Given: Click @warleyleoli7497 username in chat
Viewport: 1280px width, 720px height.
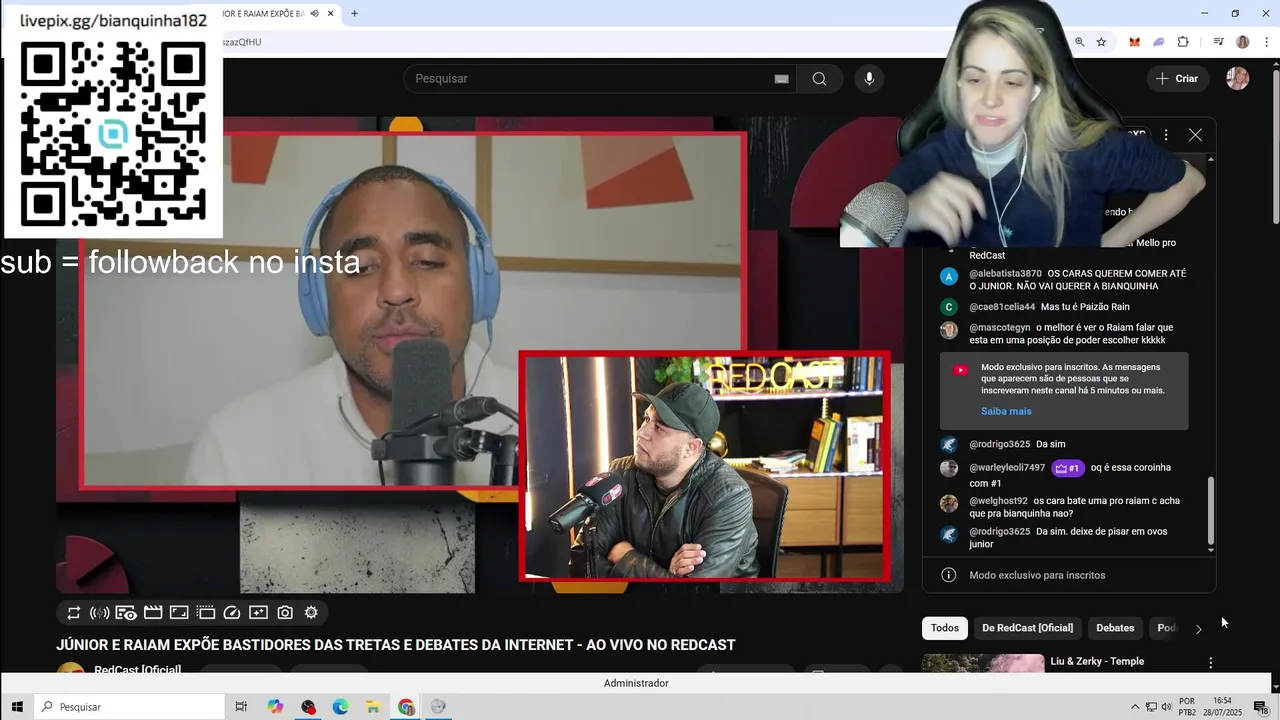Looking at the screenshot, I should [1007, 468].
